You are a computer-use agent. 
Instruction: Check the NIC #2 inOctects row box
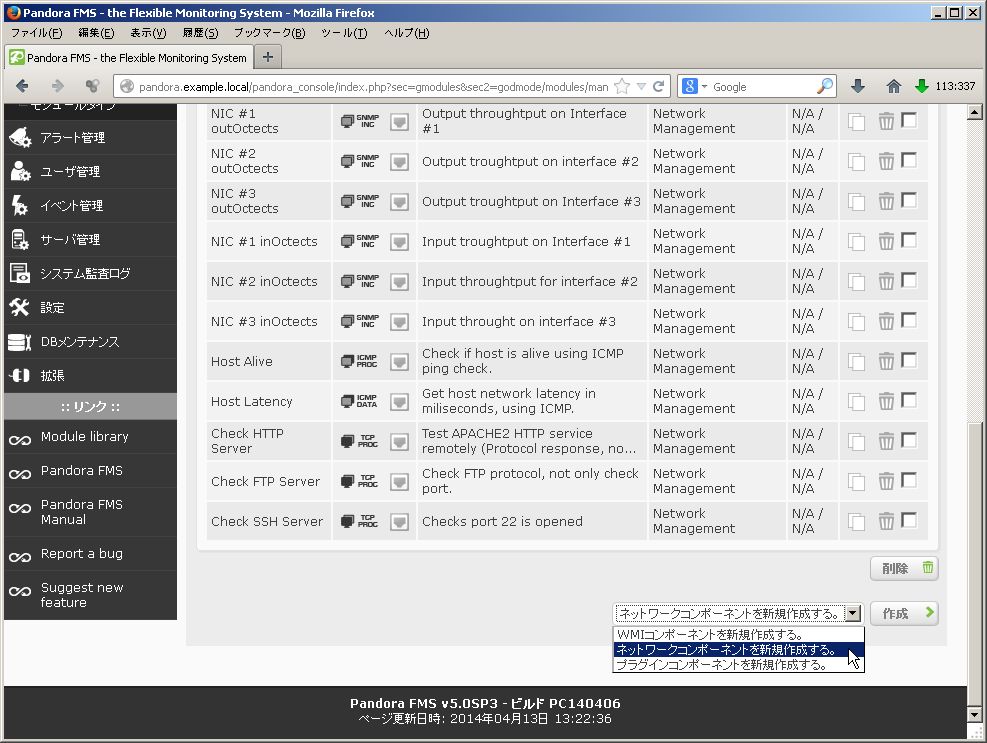tap(908, 280)
